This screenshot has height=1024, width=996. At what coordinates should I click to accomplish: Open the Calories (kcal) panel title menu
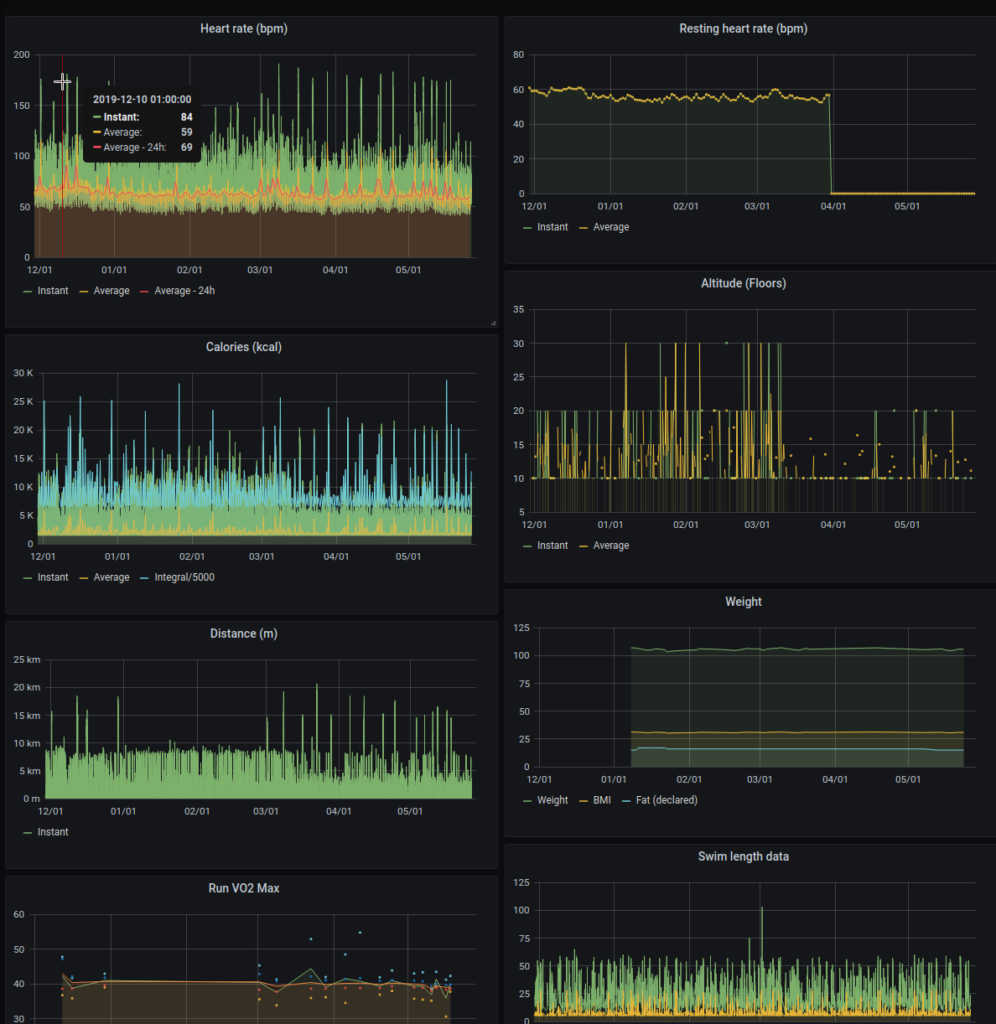(x=244, y=347)
